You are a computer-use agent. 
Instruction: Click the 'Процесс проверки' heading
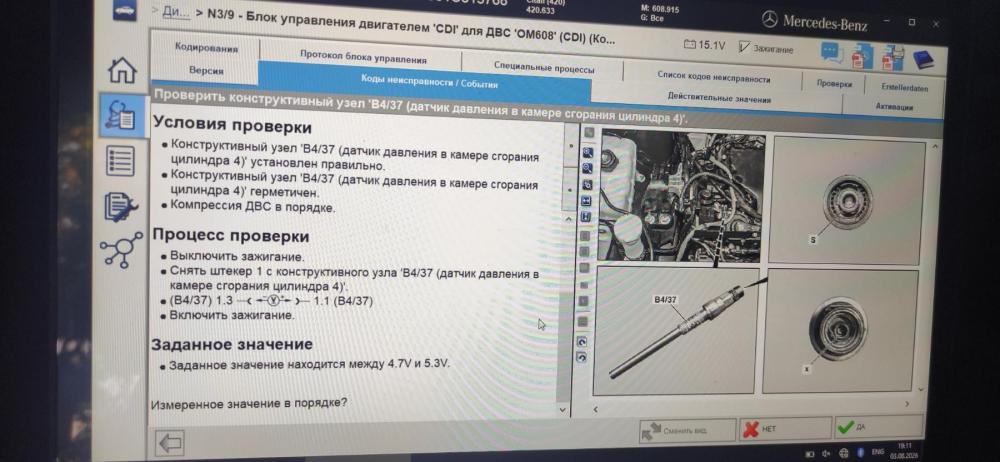[231, 235]
